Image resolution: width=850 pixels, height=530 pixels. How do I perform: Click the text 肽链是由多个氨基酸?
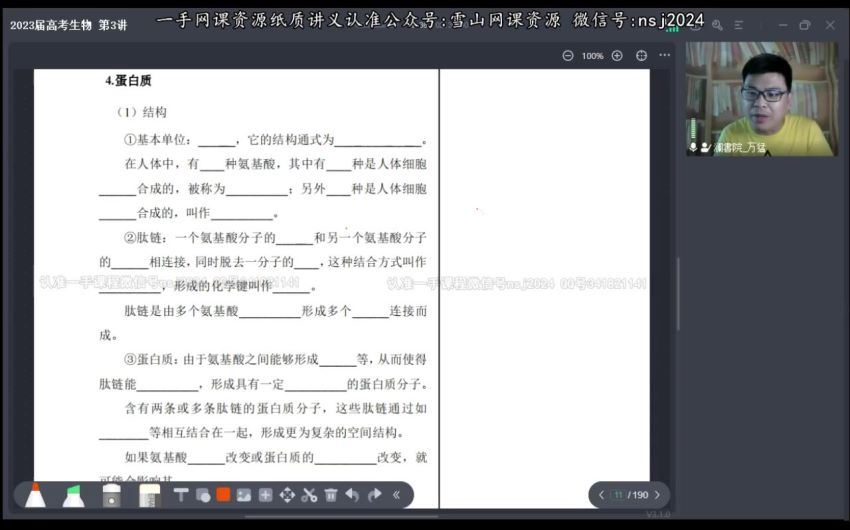[182, 311]
